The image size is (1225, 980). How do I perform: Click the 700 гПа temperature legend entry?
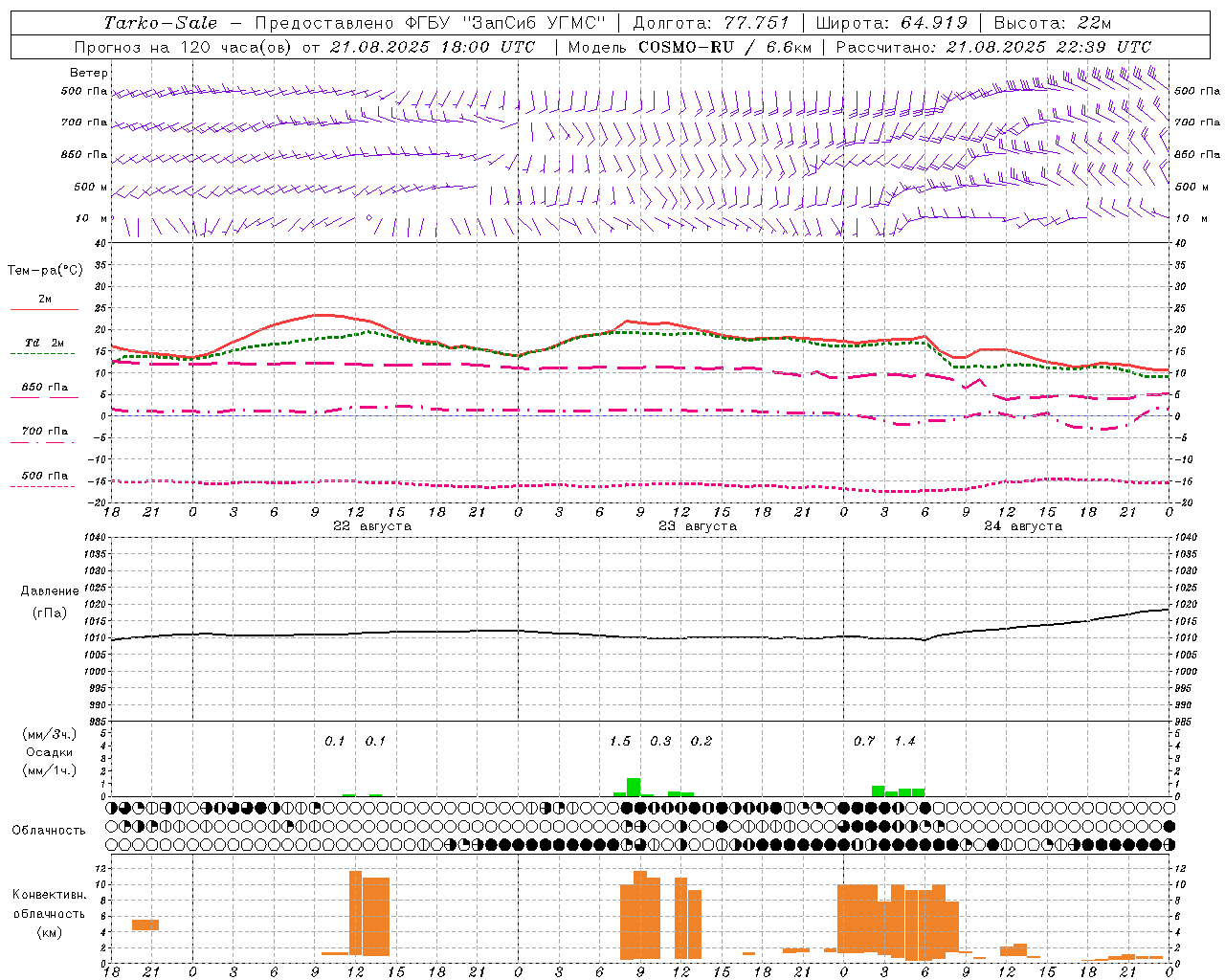point(44,436)
